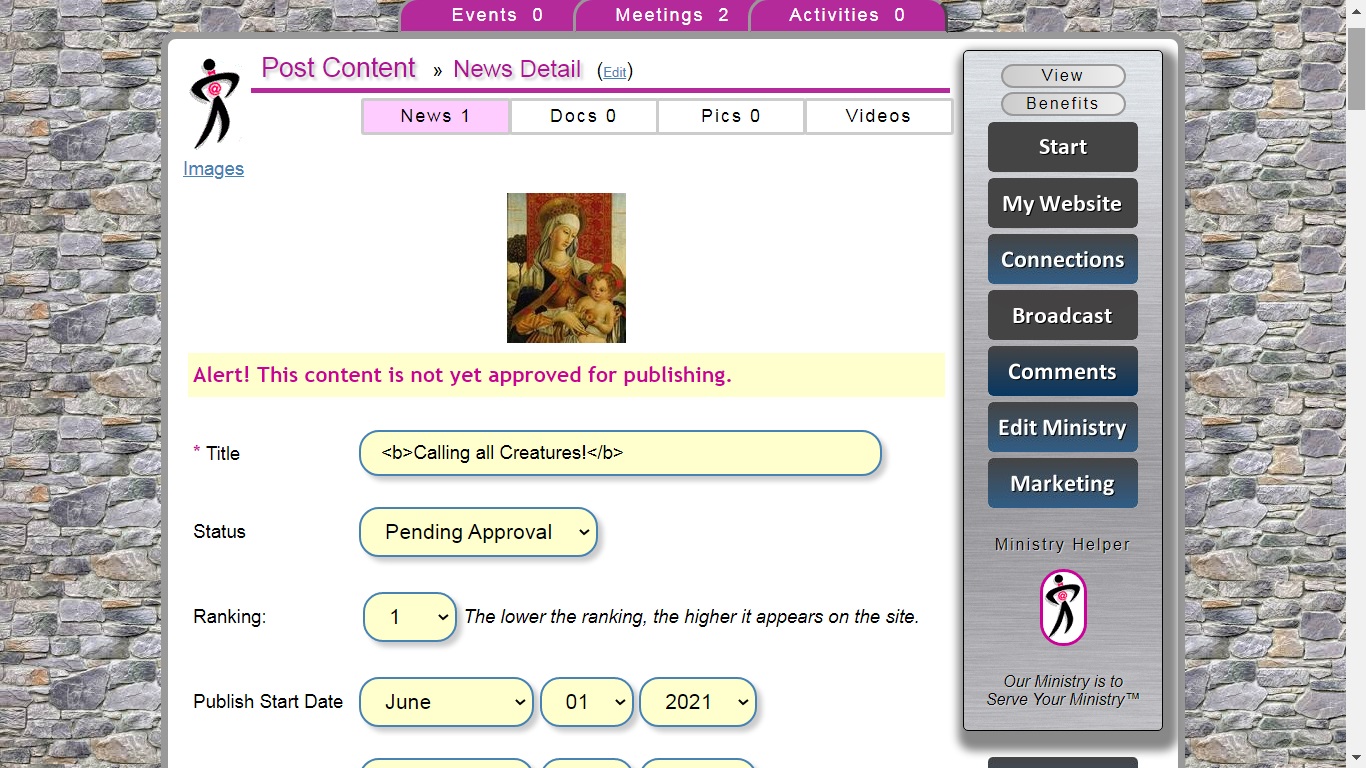1366x768 pixels.
Task: Open My Website from the sidebar
Action: (1063, 203)
